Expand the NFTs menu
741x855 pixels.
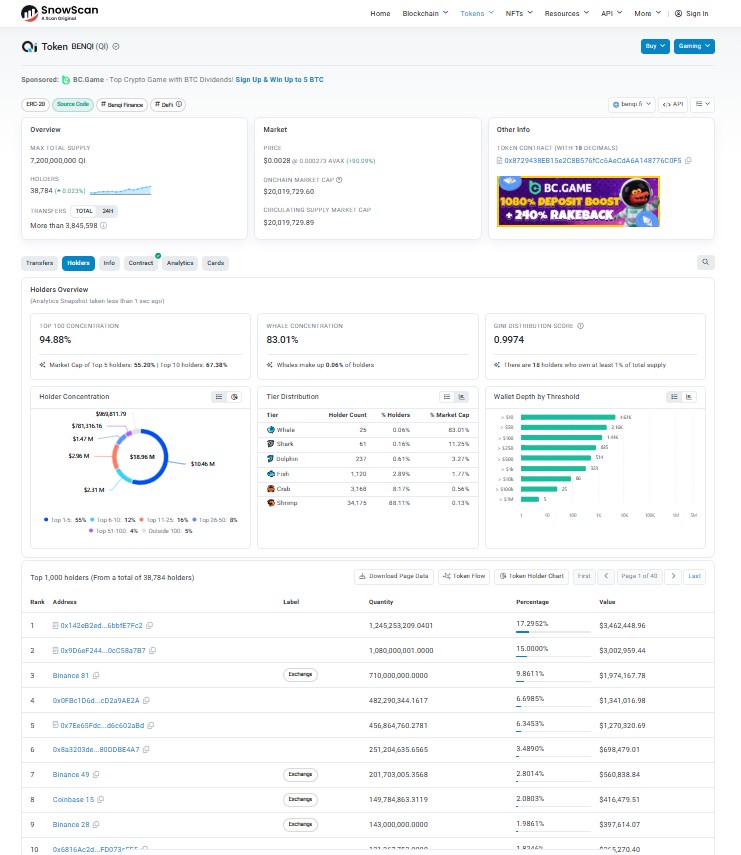[x=519, y=14]
